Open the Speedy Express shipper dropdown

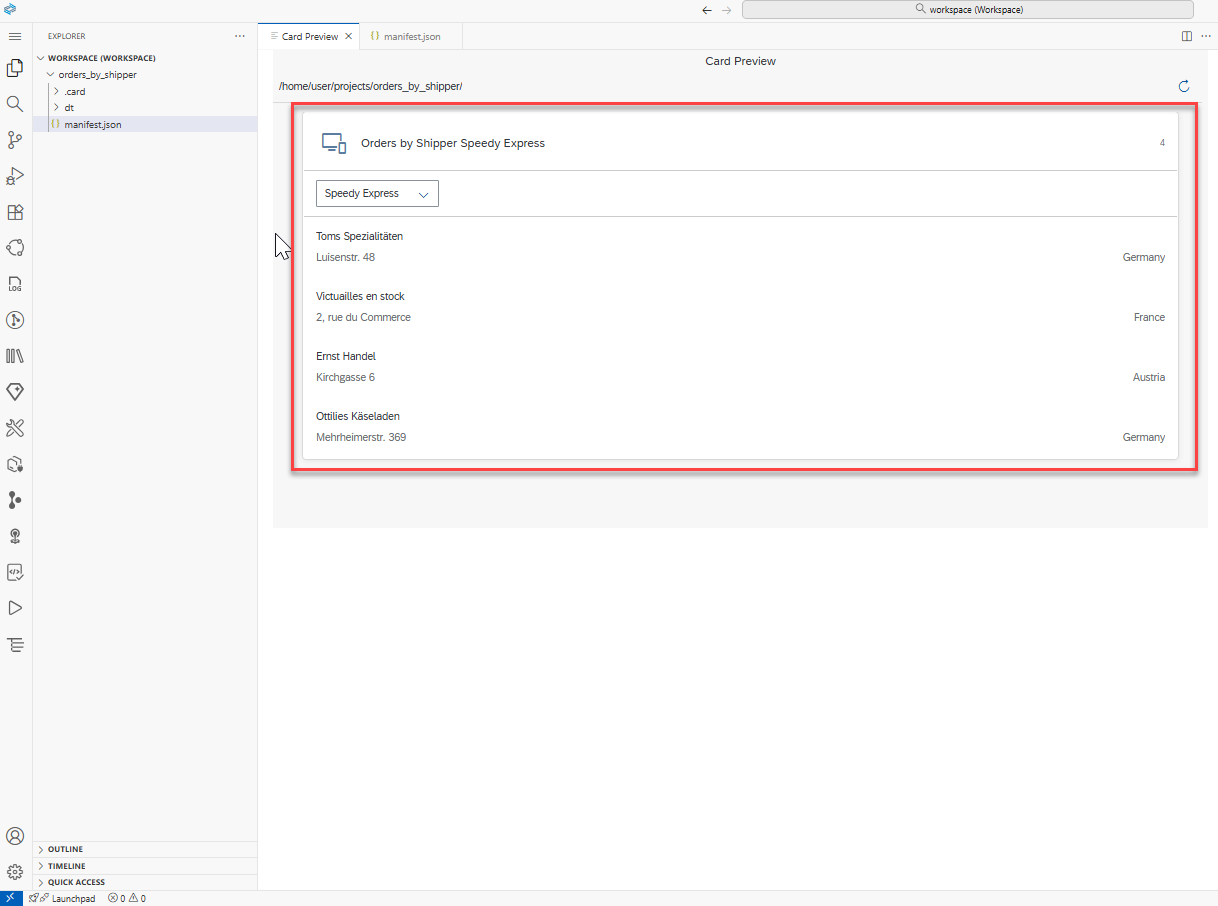pyautogui.click(x=377, y=194)
